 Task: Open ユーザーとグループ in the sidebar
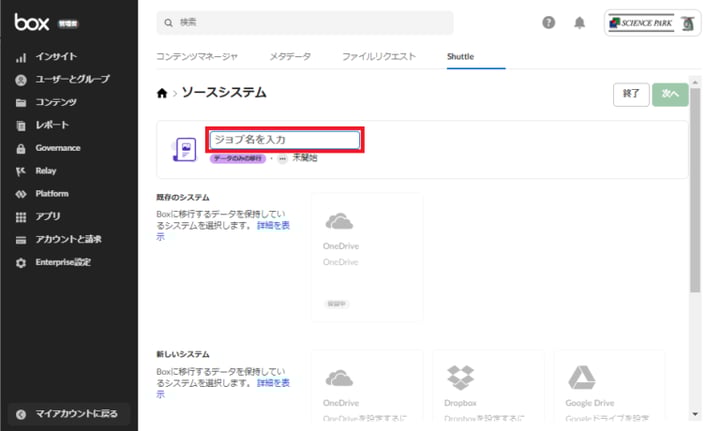(x=72, y=79)
